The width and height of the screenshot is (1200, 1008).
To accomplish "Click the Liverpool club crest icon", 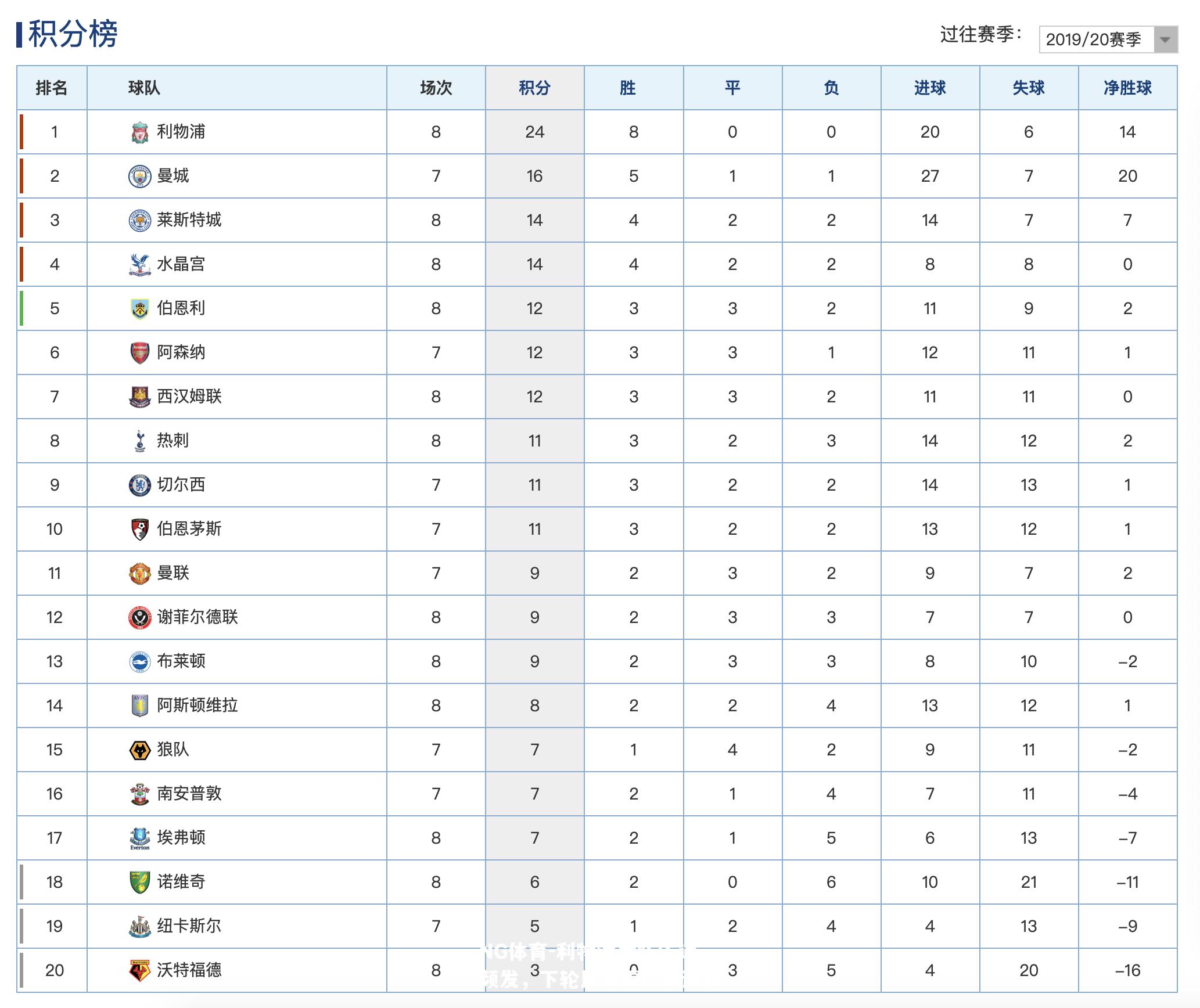I will click(139, 132).
